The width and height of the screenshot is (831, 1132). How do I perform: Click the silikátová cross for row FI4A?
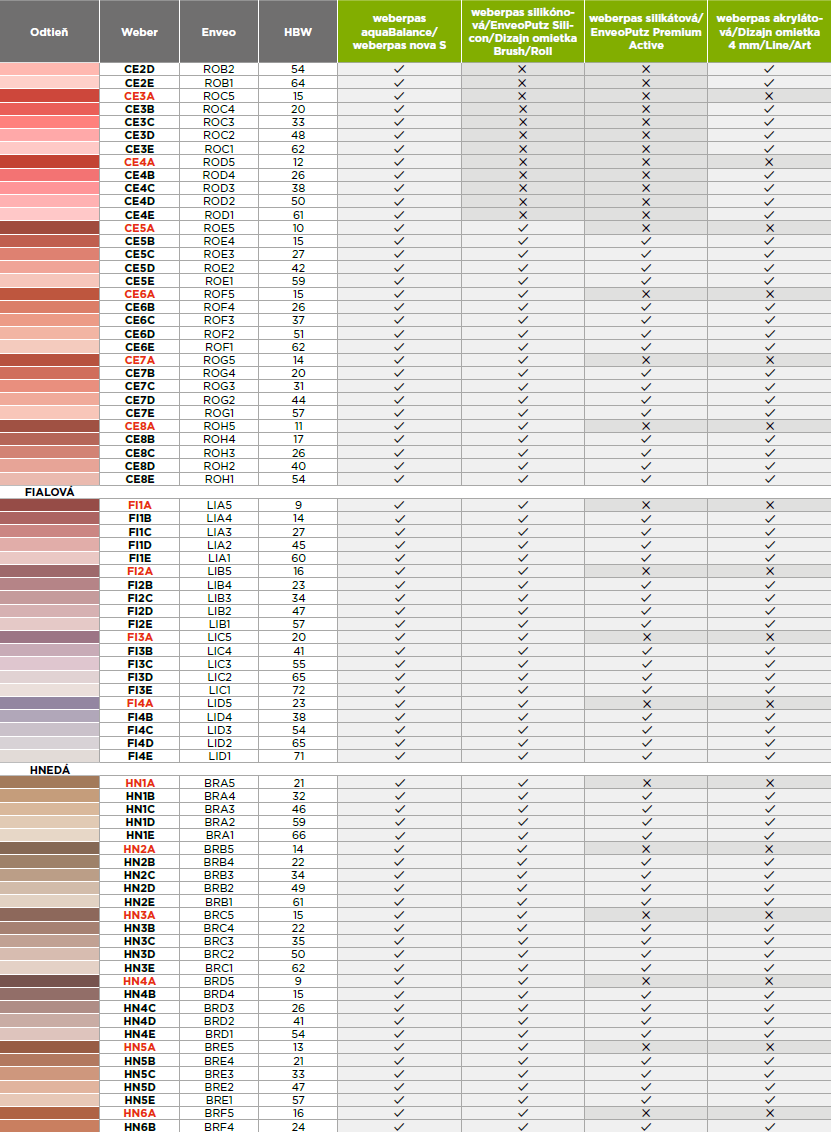tap(646, 703)
